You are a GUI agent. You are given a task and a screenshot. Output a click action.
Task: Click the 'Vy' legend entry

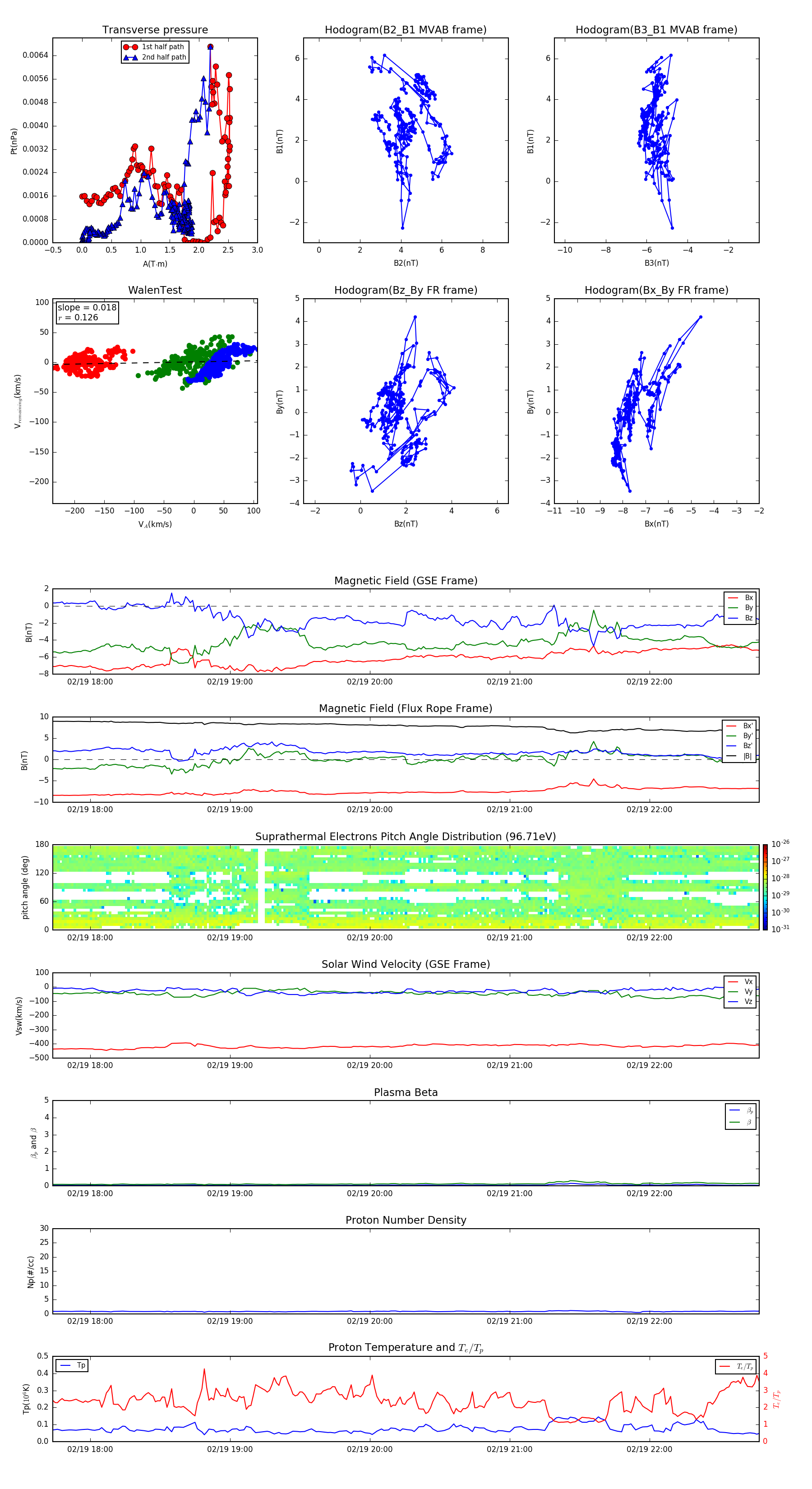(740, 991)
